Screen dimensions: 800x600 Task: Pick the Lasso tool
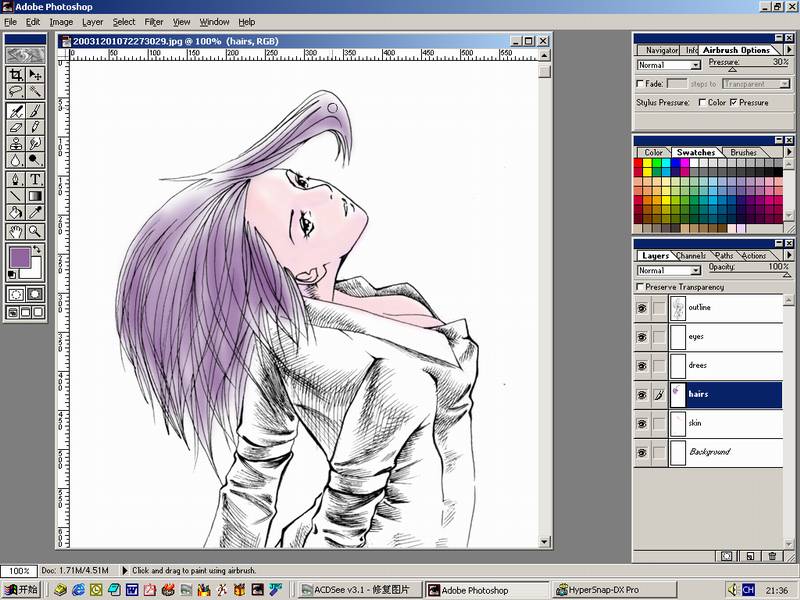[x=16, y=92]
